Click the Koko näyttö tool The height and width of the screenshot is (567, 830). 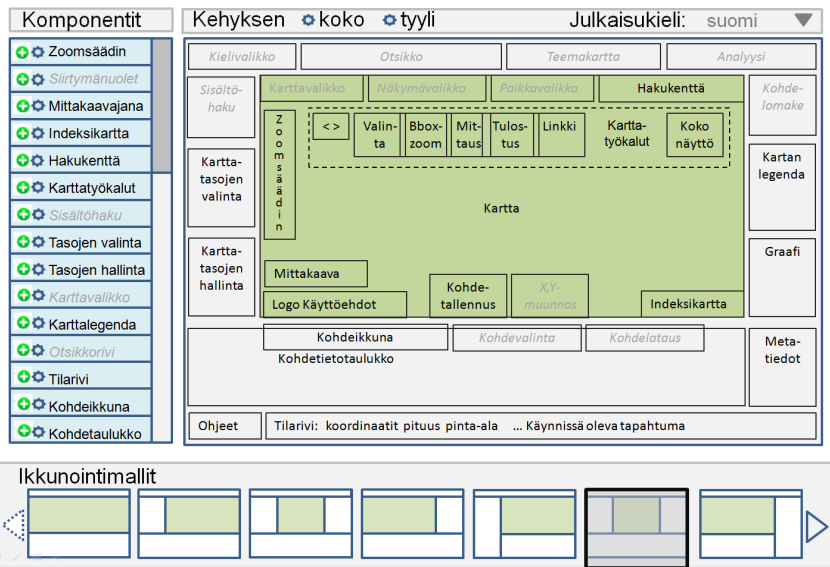pos(694,134)
